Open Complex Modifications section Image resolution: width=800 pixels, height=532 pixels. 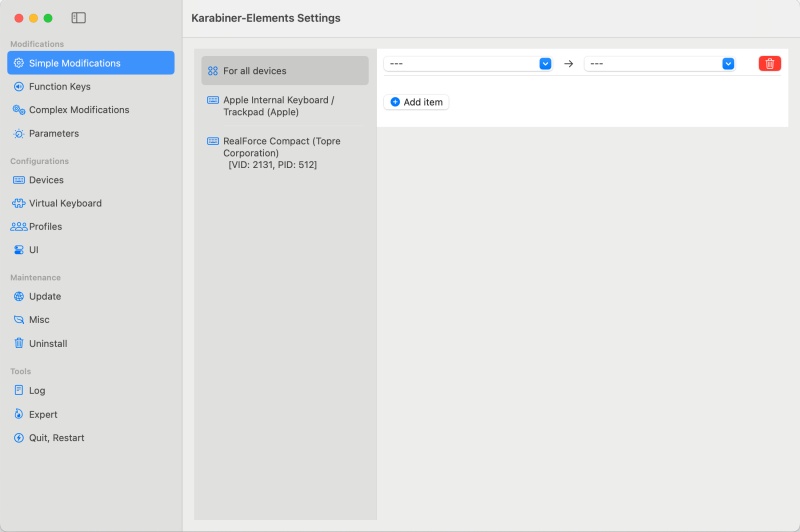coord(78,110)
